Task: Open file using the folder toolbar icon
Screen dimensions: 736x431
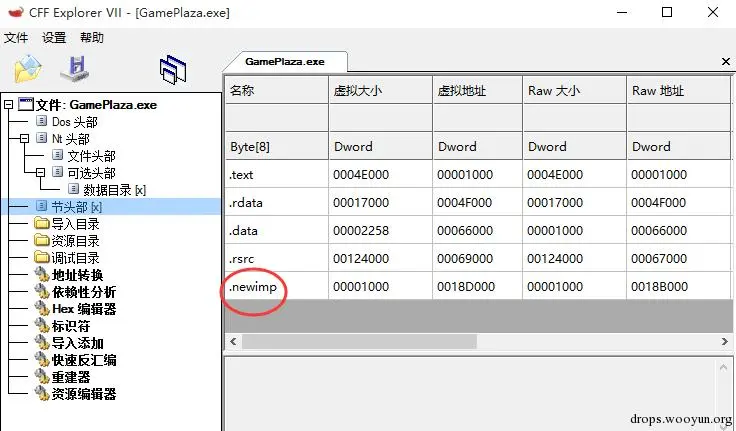Action: (x=28, y=69)
